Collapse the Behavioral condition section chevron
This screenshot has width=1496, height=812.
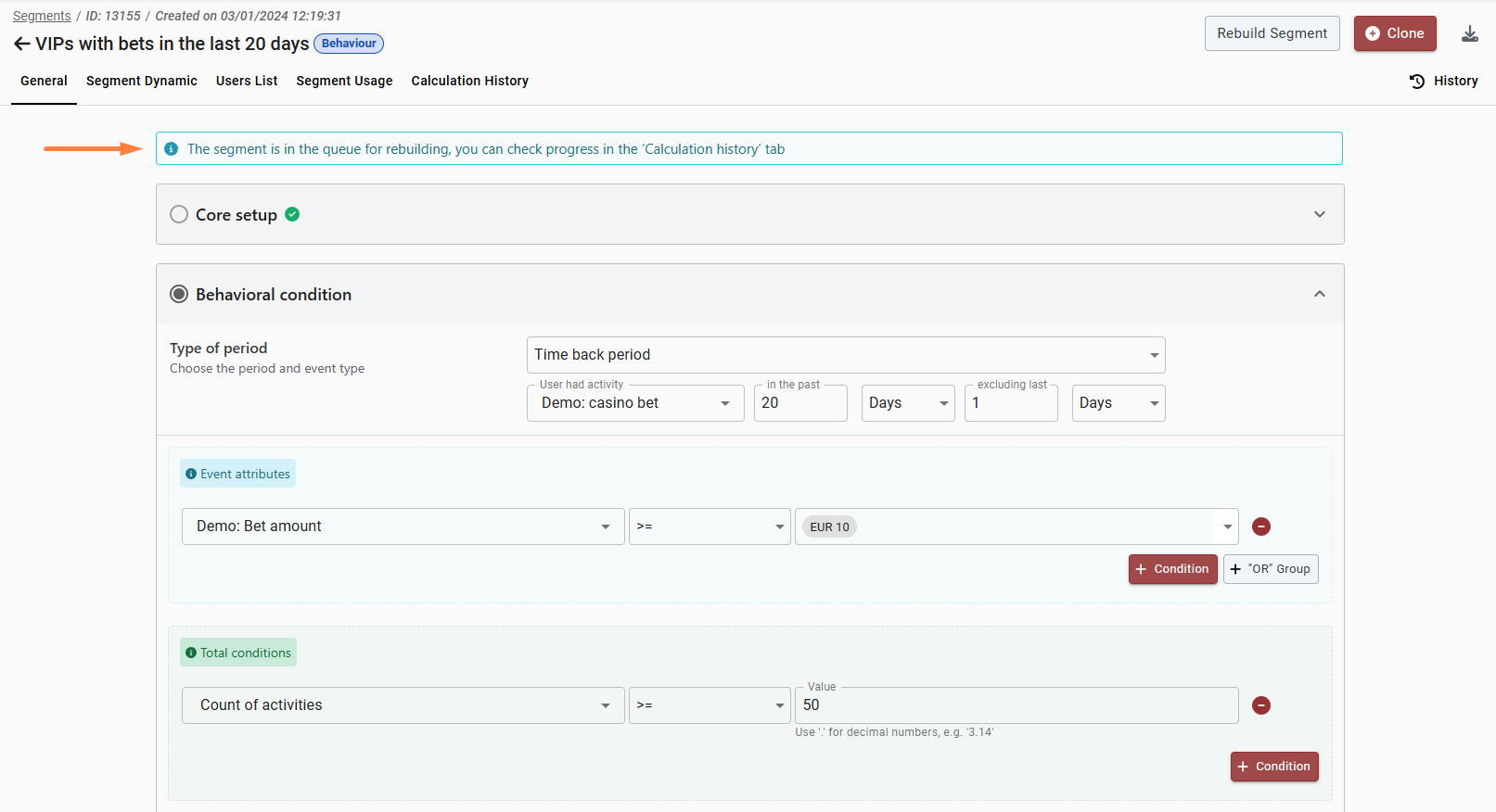click(x=1320, y=294)
